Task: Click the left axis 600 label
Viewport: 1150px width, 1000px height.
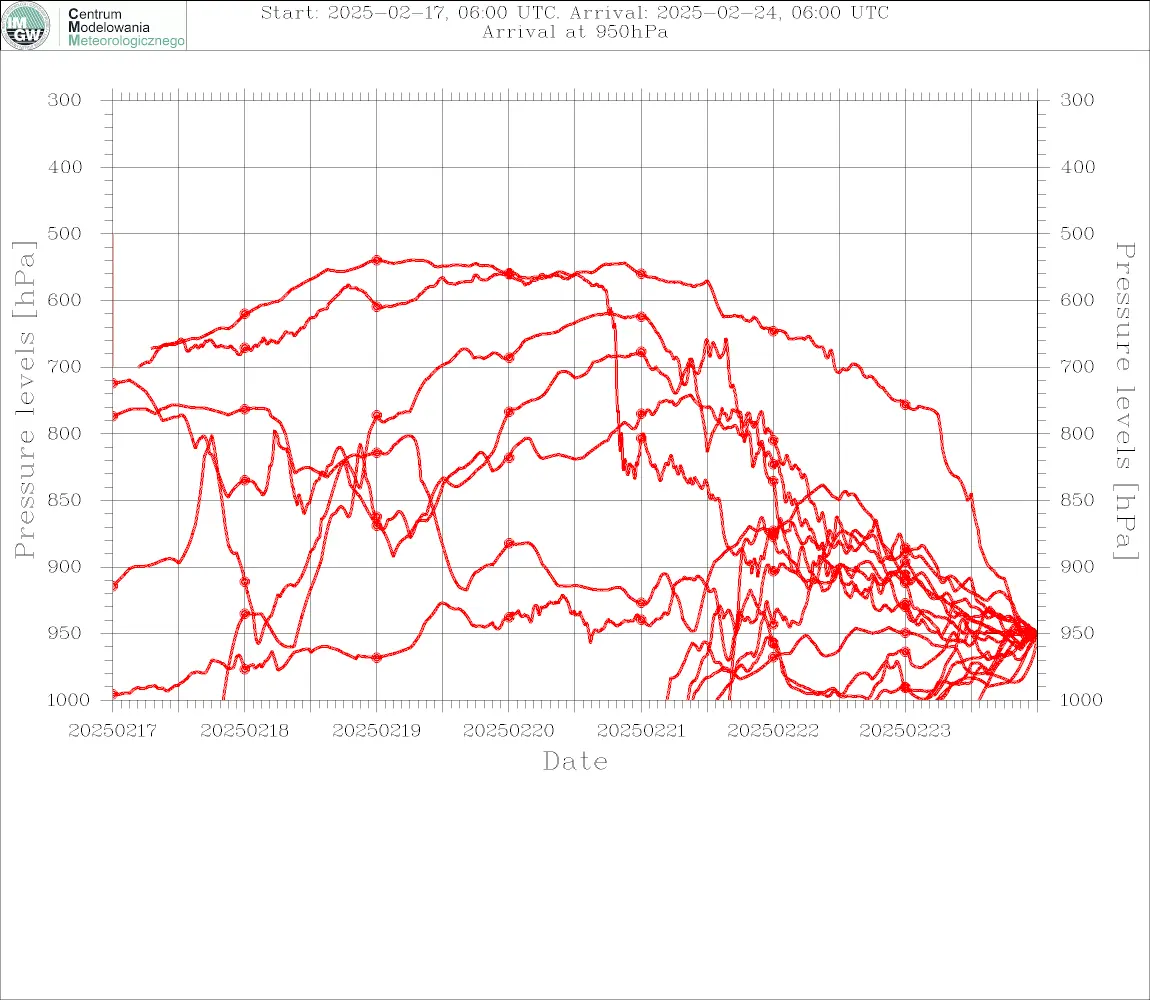Action: coord(65,300)
